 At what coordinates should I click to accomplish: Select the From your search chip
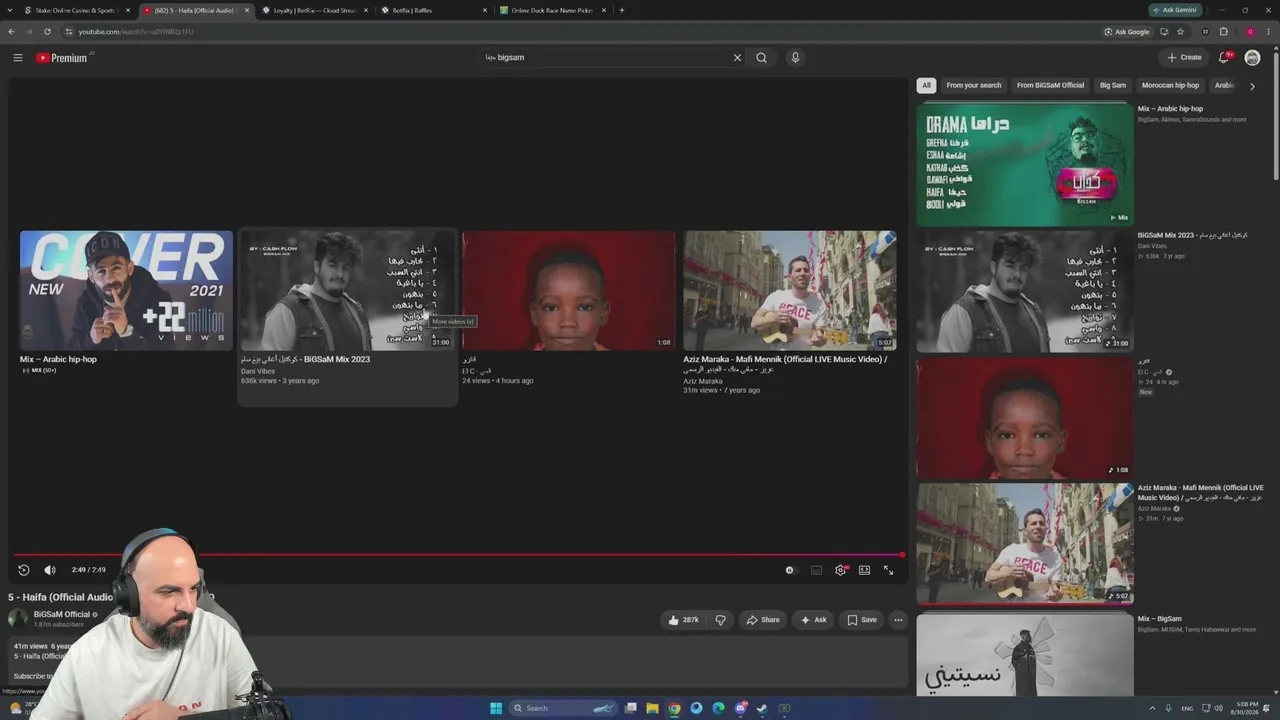(973, 86)
